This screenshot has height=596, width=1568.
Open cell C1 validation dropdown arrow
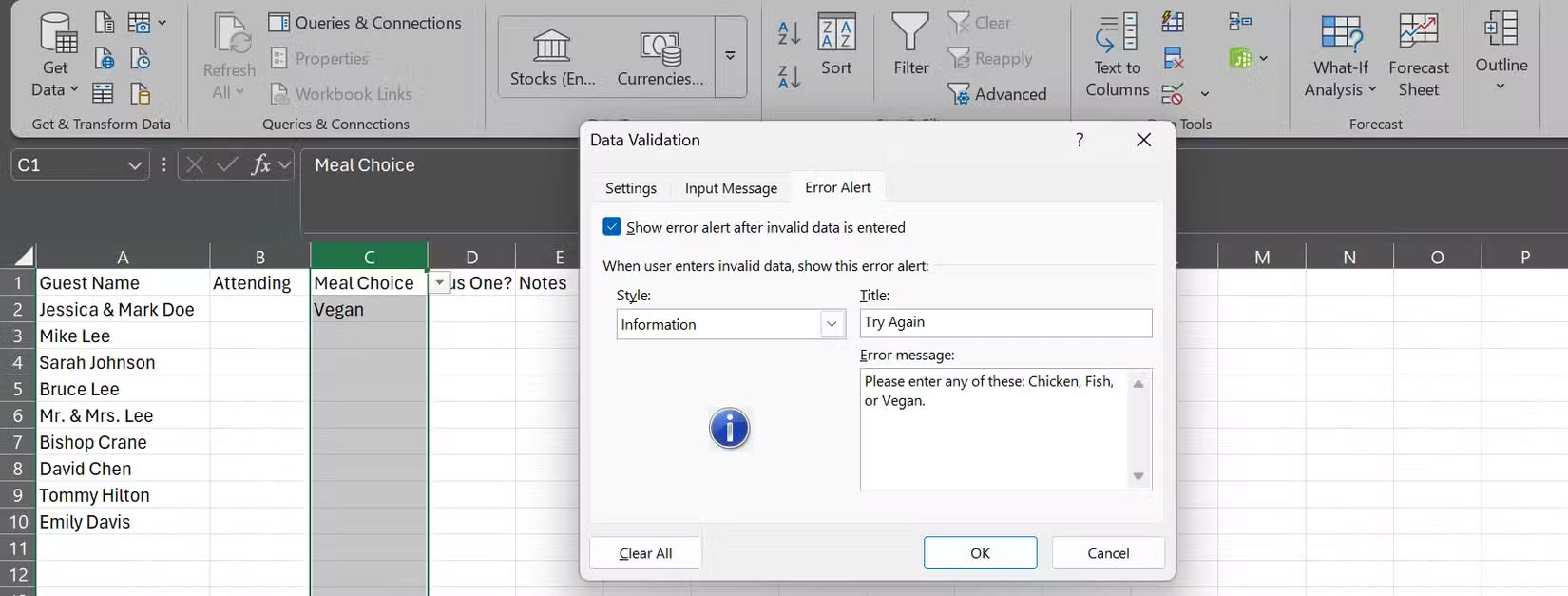pos(439,283)
